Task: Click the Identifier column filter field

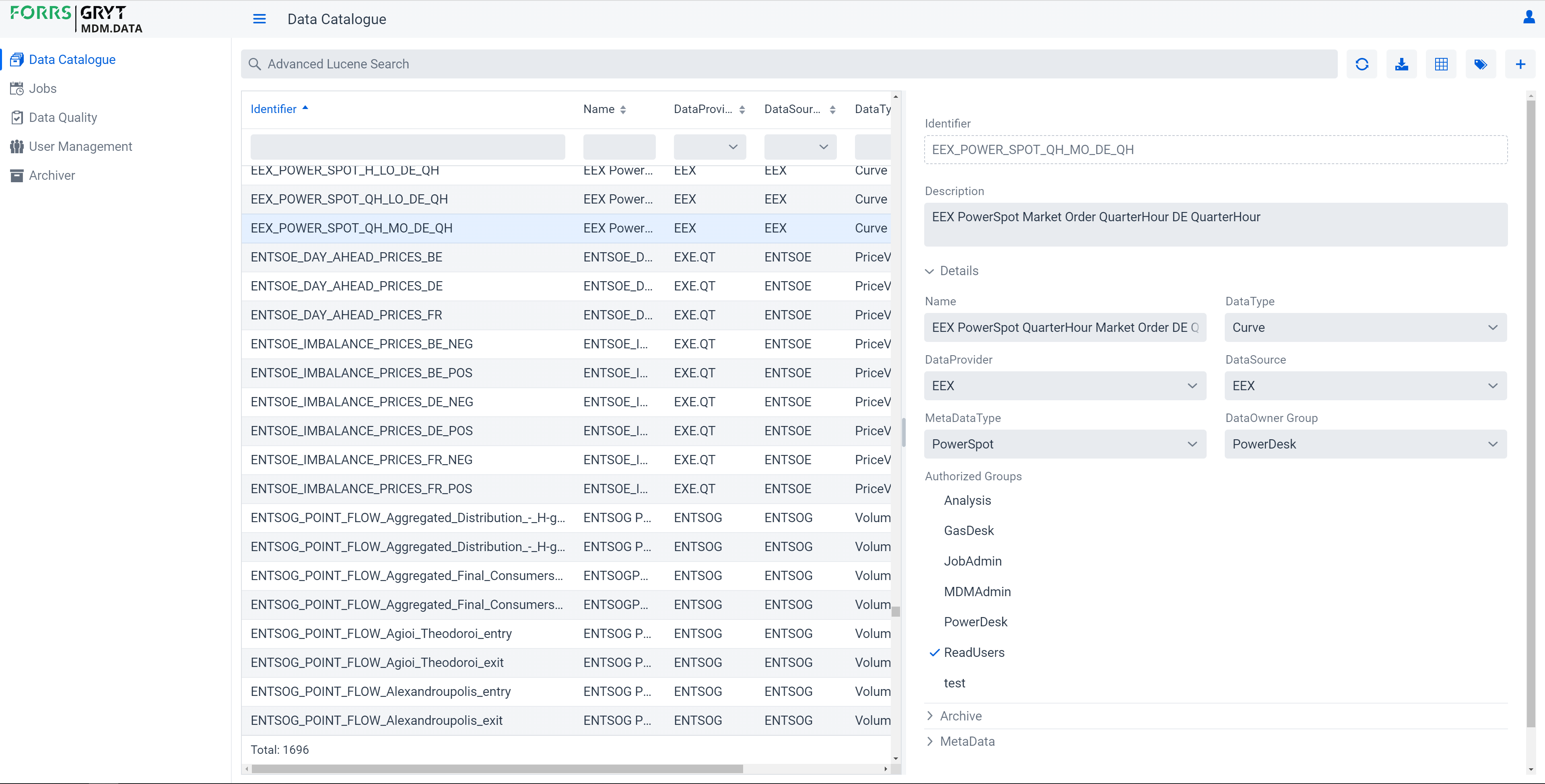Action: click(x=408, y=147)
